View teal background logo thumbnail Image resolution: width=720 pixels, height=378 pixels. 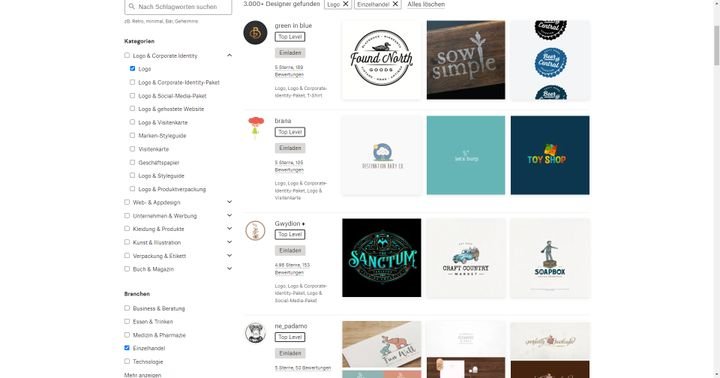pos(466,155)
